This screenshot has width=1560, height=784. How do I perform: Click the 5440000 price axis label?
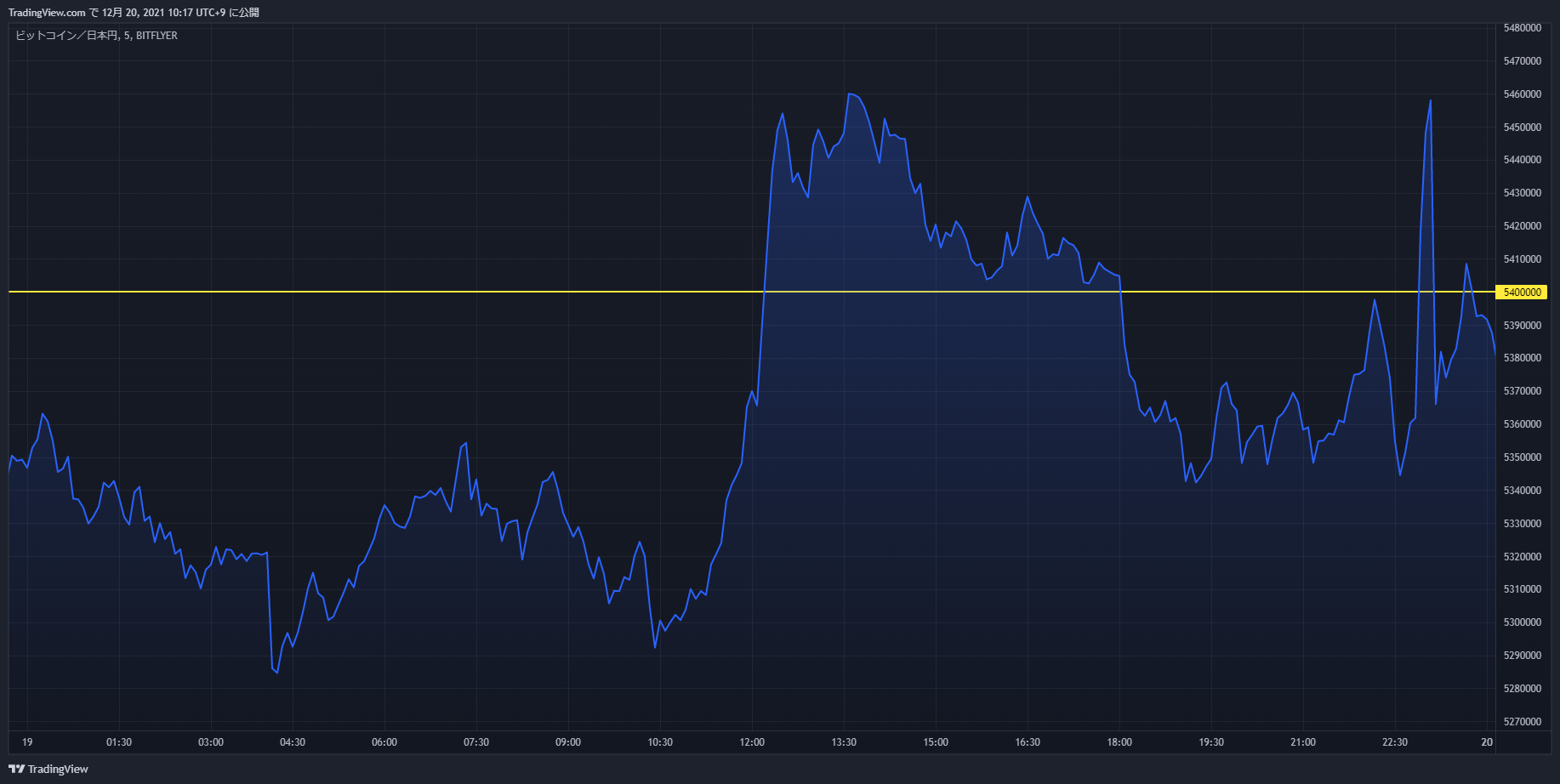[x=1523, y=160]
